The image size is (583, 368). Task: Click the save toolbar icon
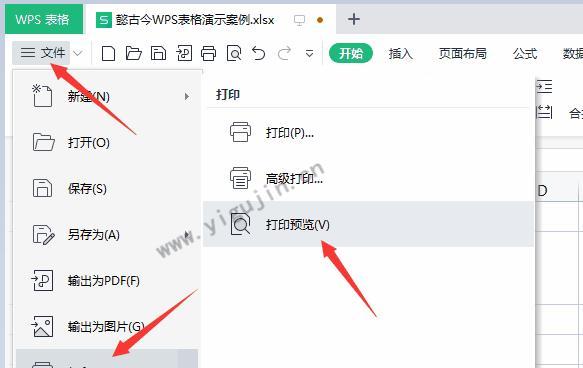[x=158, y=54]
